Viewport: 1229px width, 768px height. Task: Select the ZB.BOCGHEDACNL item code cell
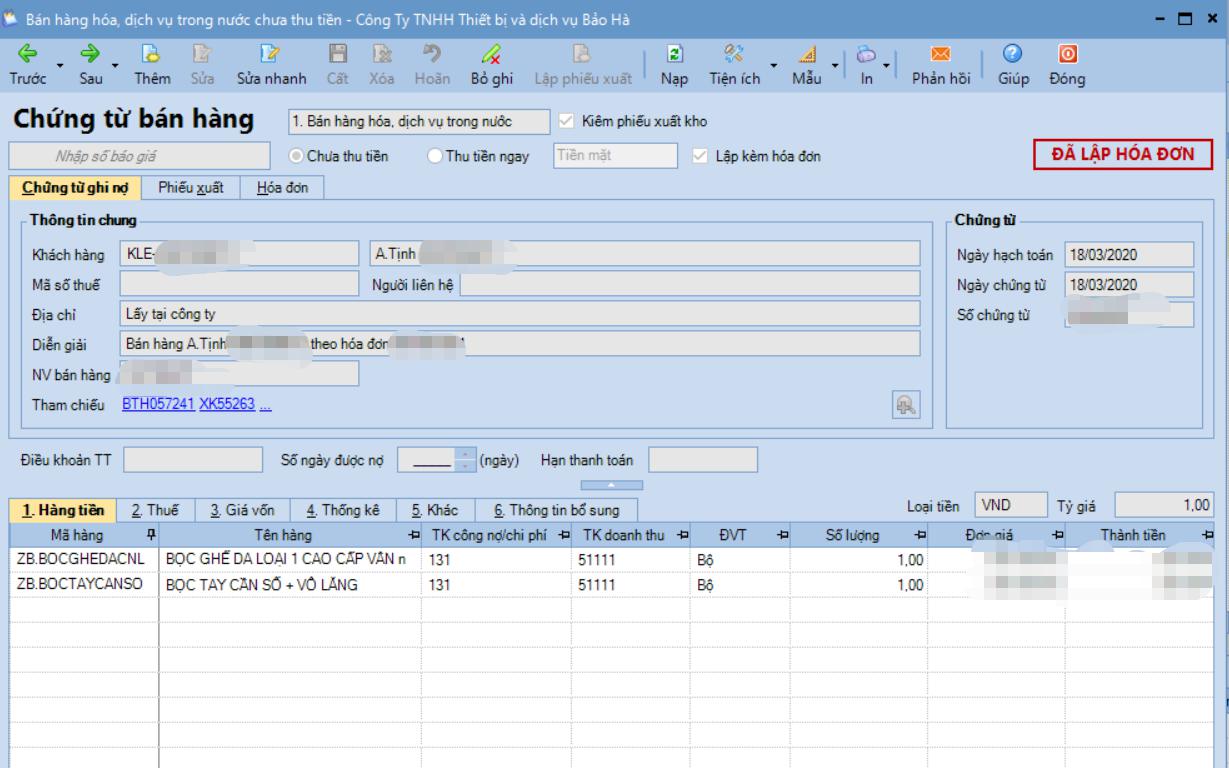click(84, 560)
